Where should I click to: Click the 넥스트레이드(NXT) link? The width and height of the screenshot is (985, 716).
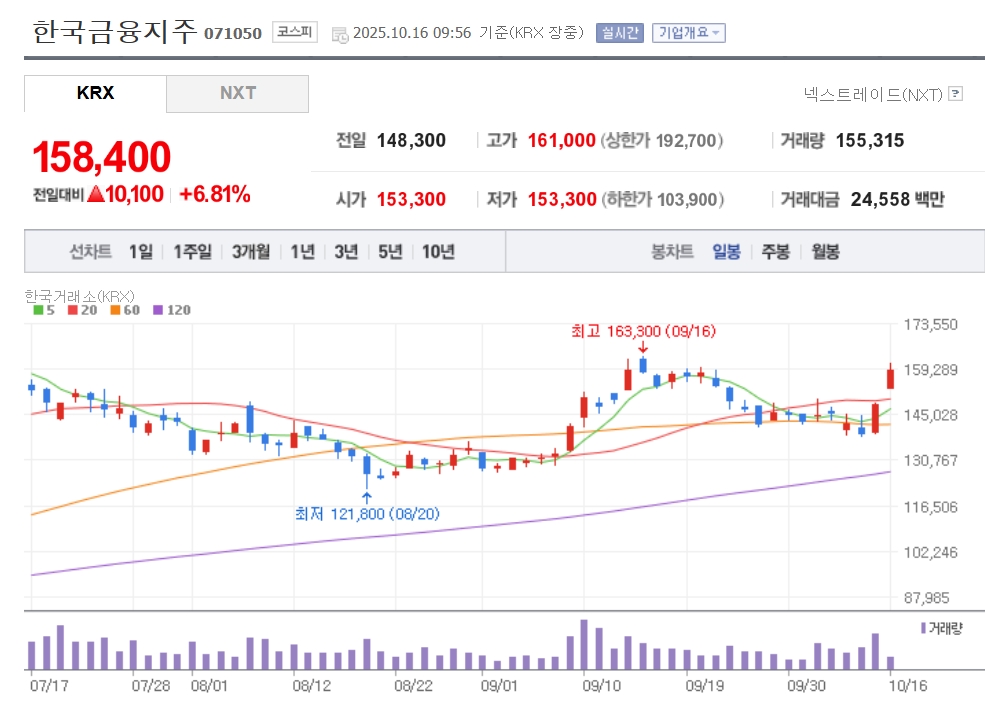(x=873, y=94)
